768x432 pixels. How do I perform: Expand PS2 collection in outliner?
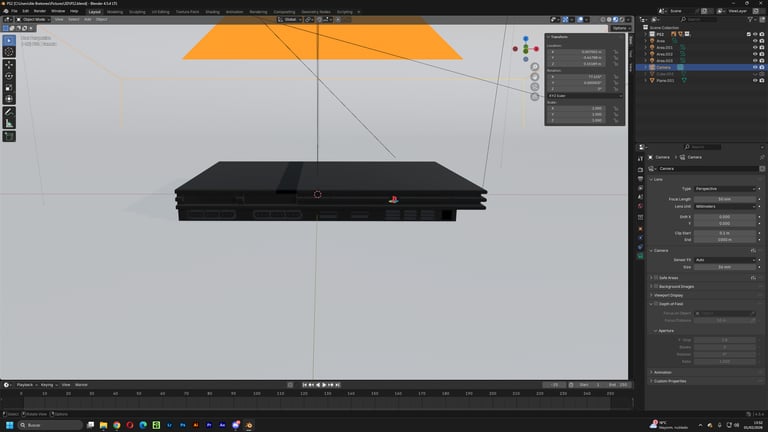646,34
